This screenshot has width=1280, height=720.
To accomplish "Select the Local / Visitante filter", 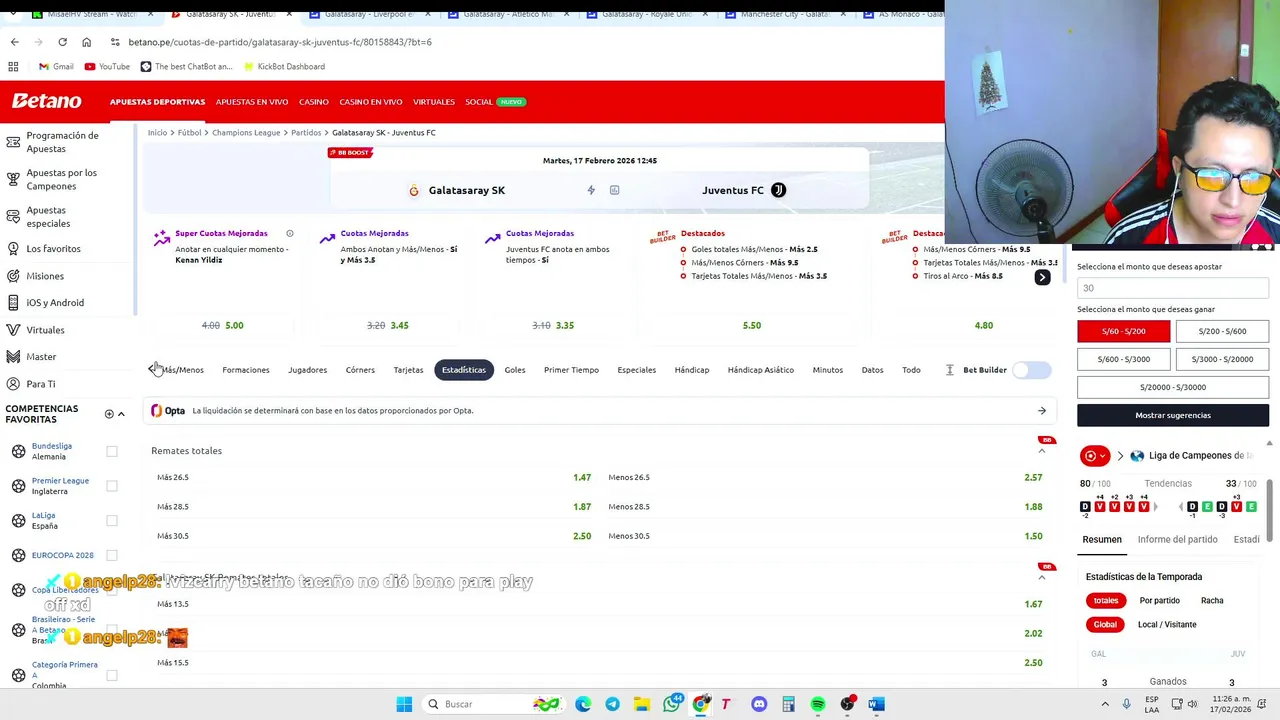I will click(x=1167, y=624).
